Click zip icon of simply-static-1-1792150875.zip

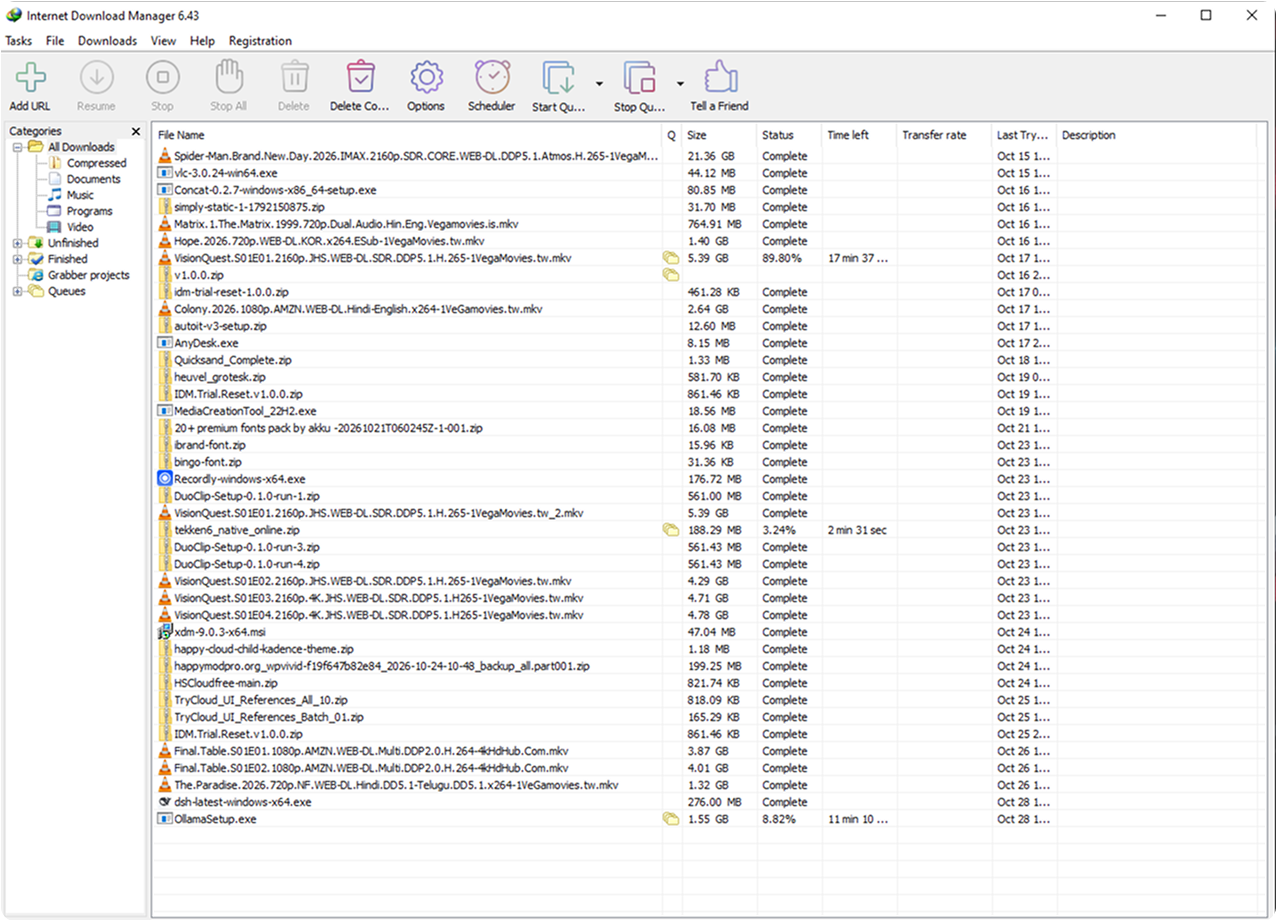165,207
